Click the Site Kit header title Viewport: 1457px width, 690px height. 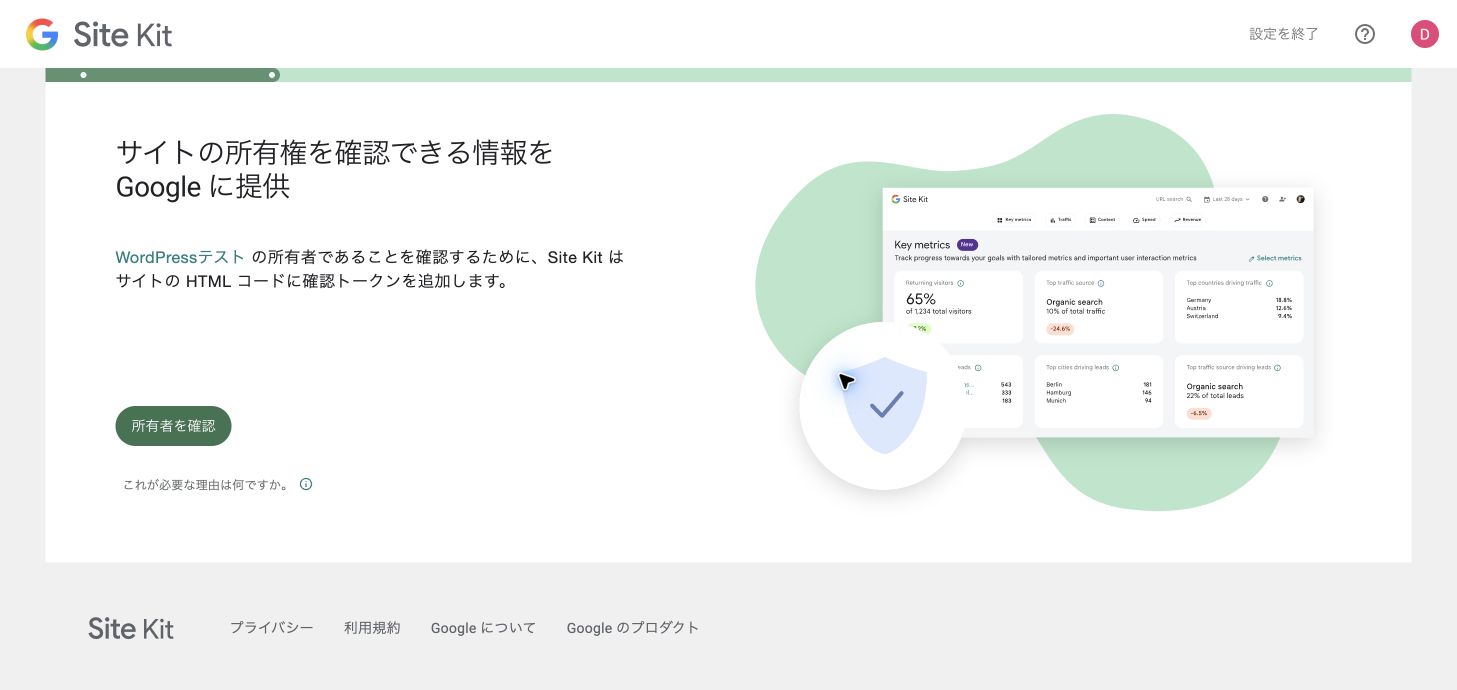(123, 35)
